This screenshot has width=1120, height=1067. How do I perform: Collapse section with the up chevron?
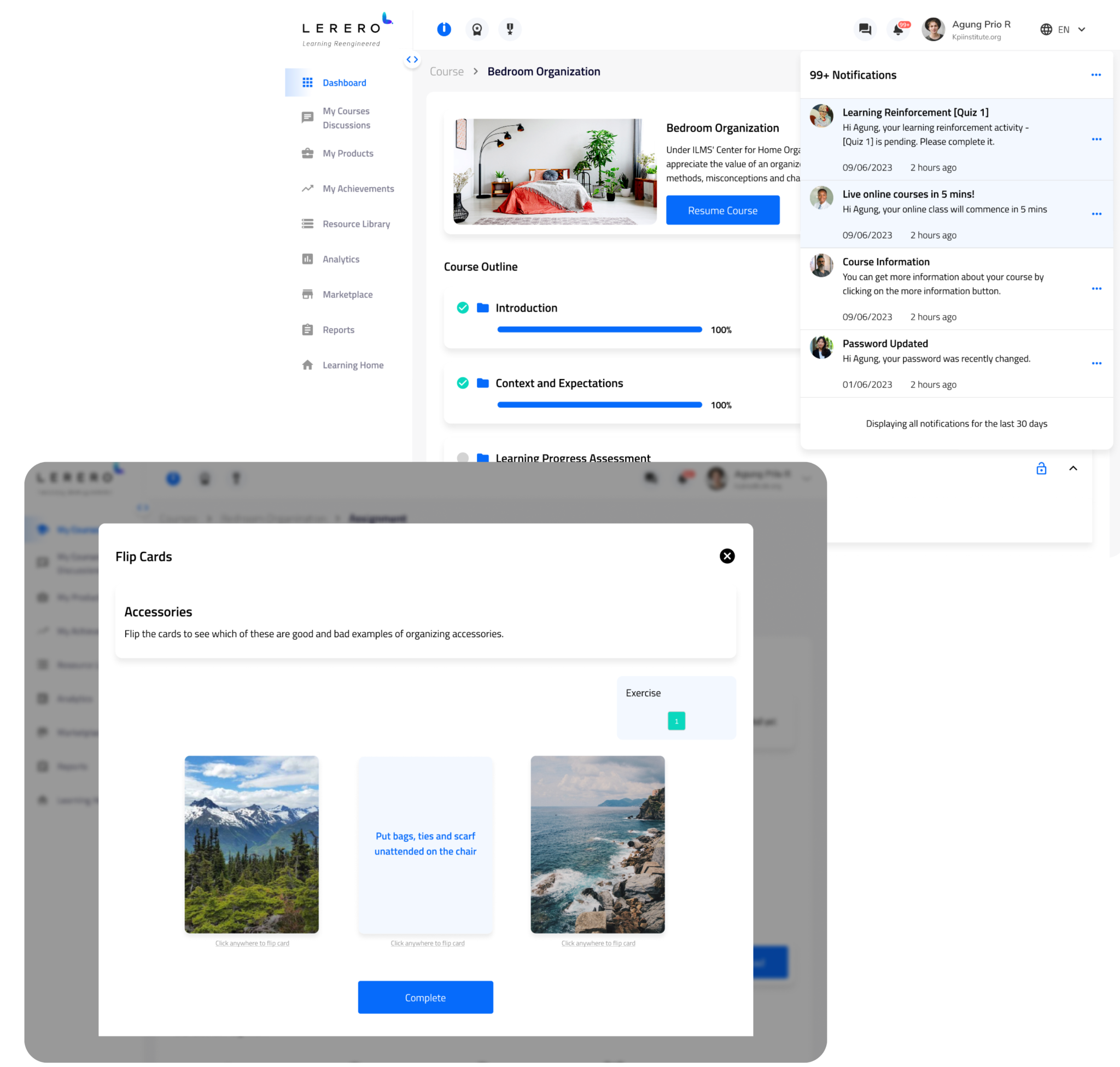(x=1073, y=468)
